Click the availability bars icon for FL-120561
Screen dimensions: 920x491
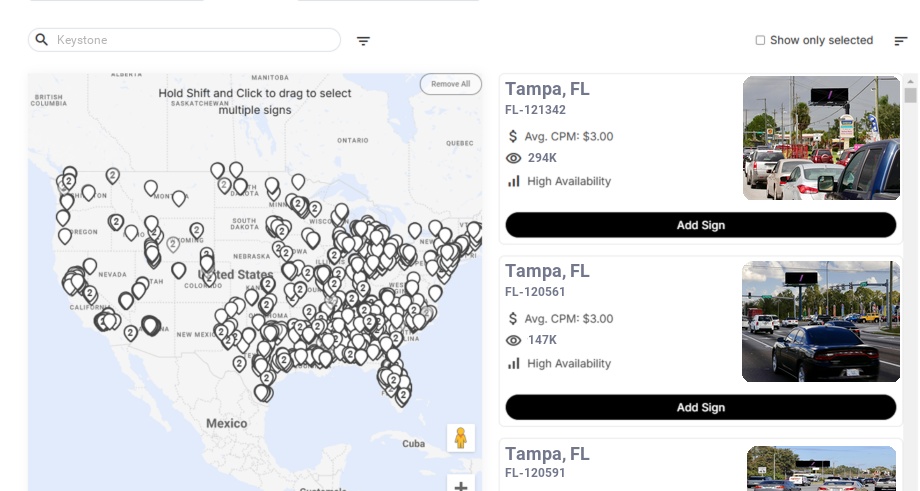coord(514,363)
